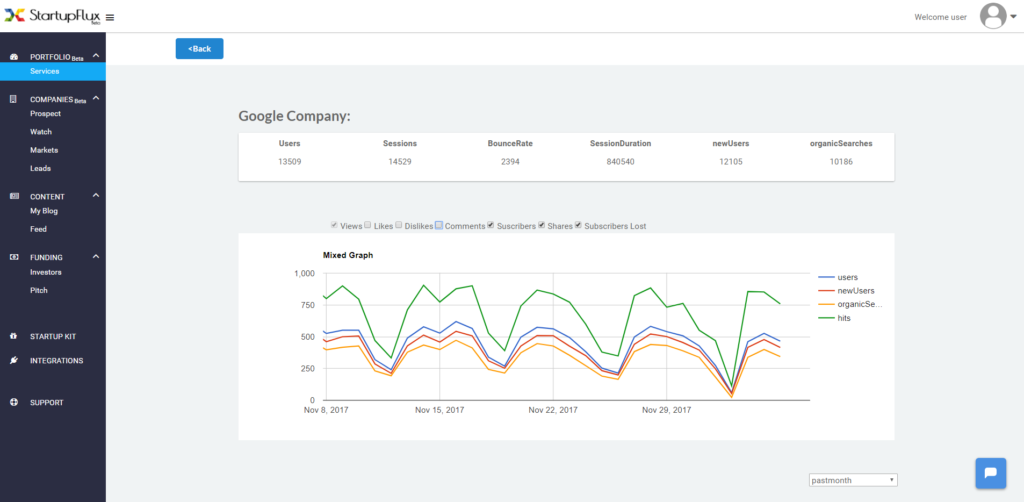Viewport: 1024px width, 502px height.
Task: Click the BounceRate value 2394
Action: tap(510, 162)
